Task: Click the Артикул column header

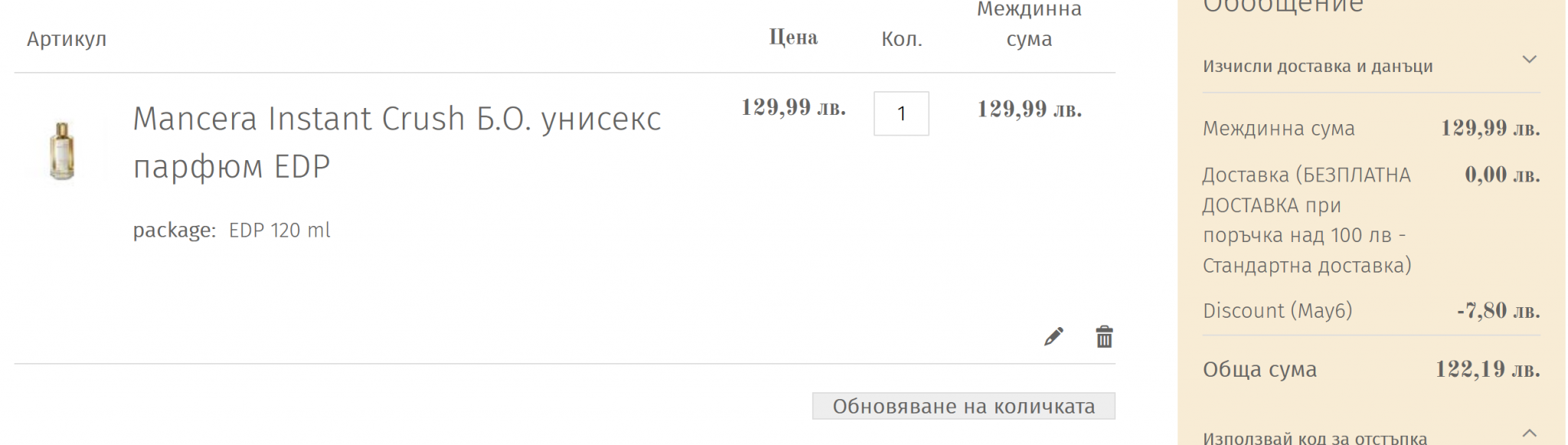Action: tap(67, 39)
